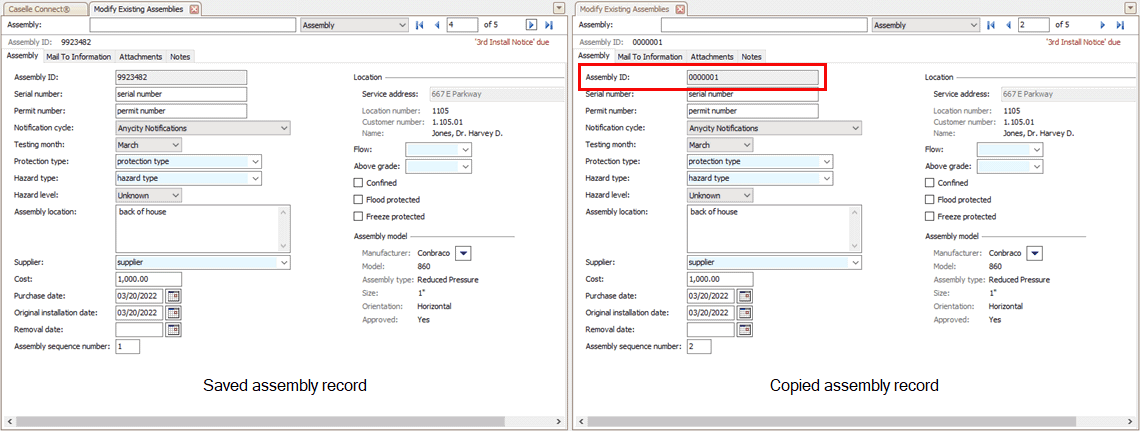Viewport: 1140px width, 431px height.
Task: Click horizontal scrollbar under saved assembly record
Action: (x=280, y=421)
